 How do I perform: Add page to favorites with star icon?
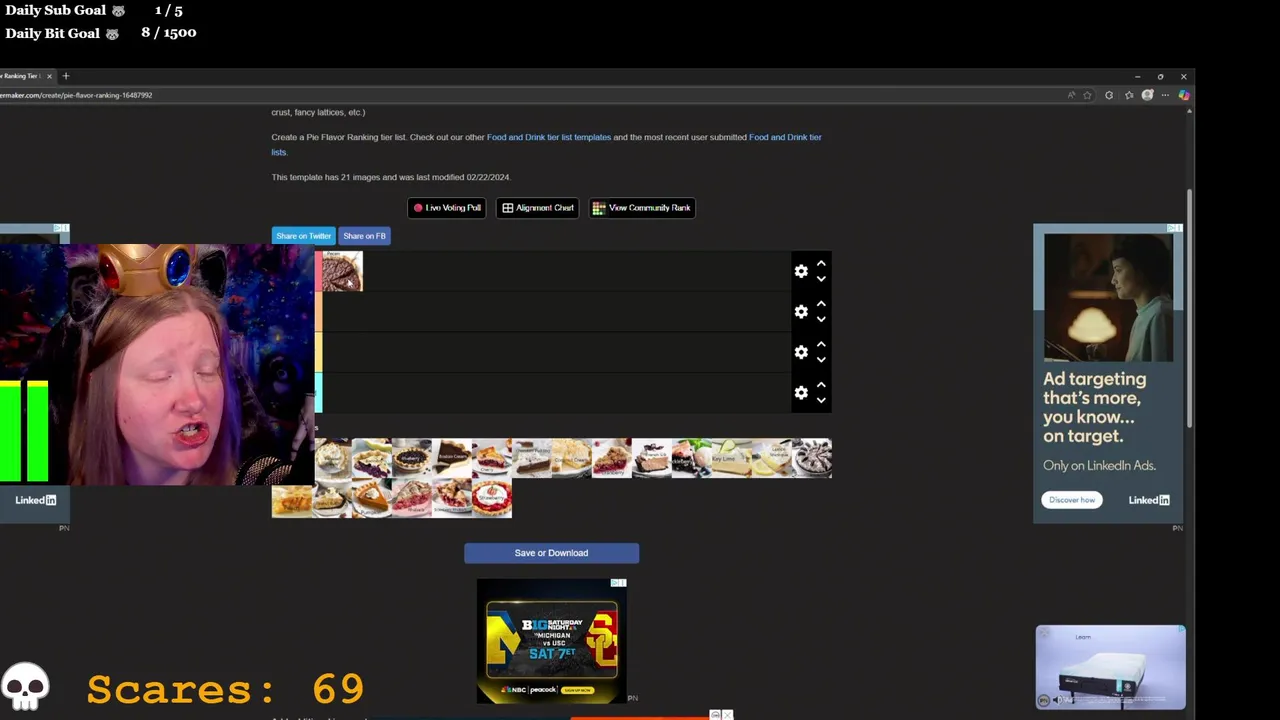click(x=1088, y=95)
